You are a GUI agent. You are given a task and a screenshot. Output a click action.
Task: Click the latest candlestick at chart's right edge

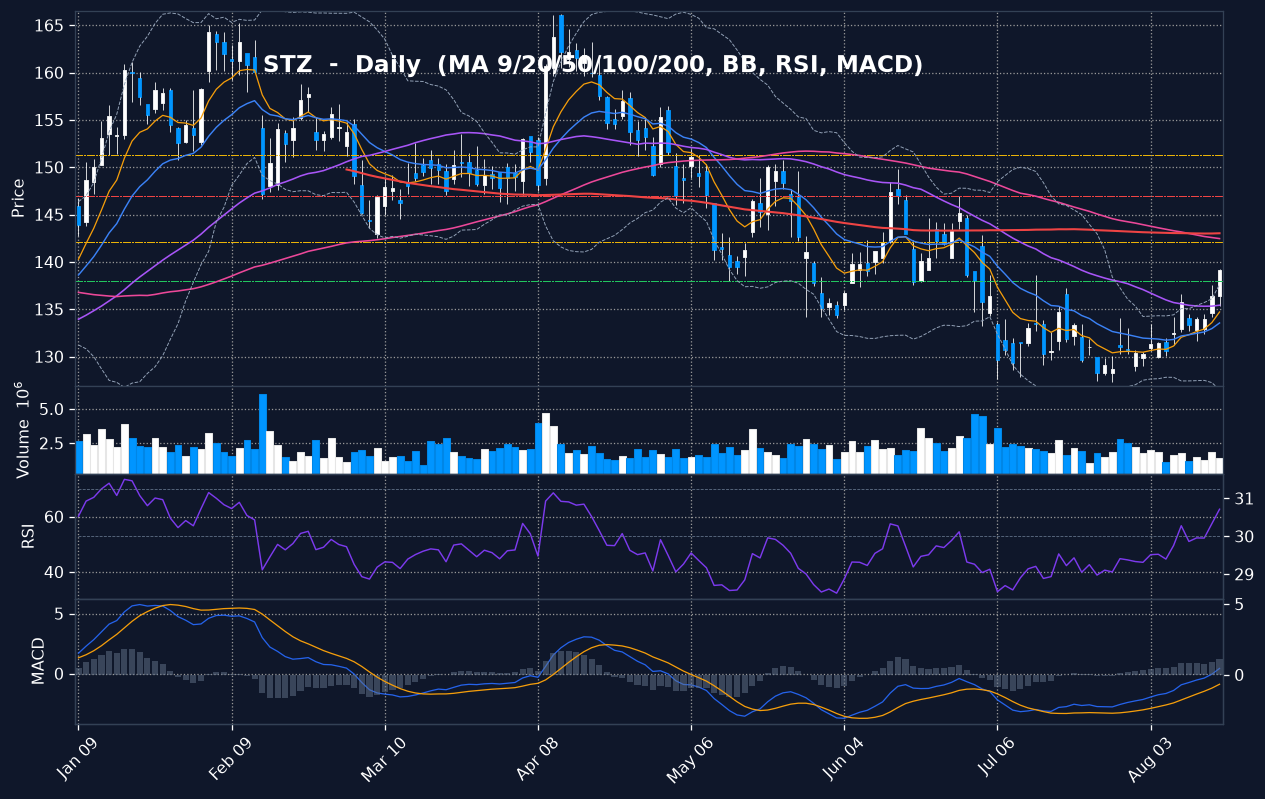pos(1220,283)
